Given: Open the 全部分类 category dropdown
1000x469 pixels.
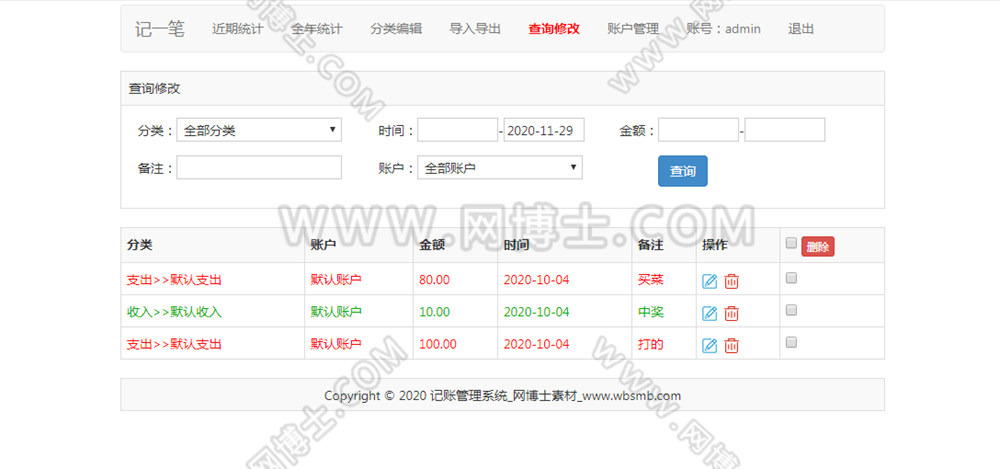Looking at the screenshot, I should (x=259, y=130).
